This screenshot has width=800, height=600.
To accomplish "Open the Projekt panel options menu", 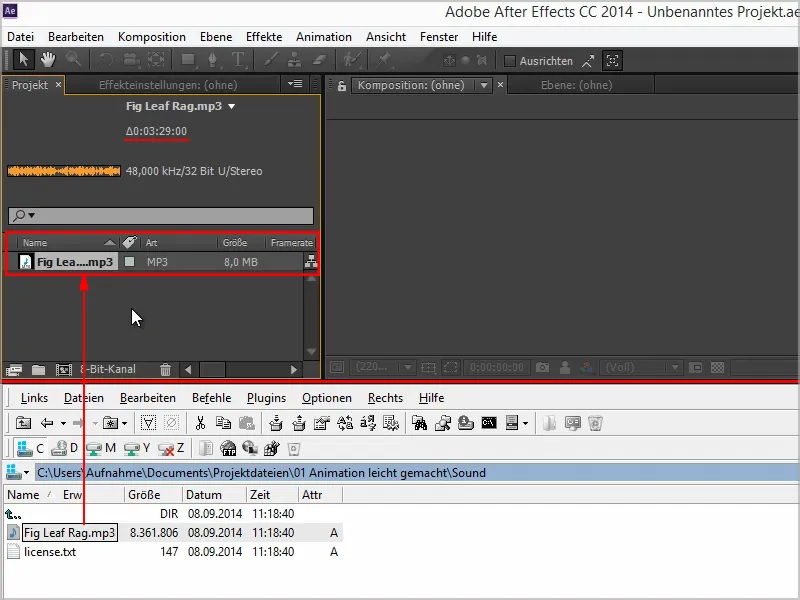I will 295,84.
